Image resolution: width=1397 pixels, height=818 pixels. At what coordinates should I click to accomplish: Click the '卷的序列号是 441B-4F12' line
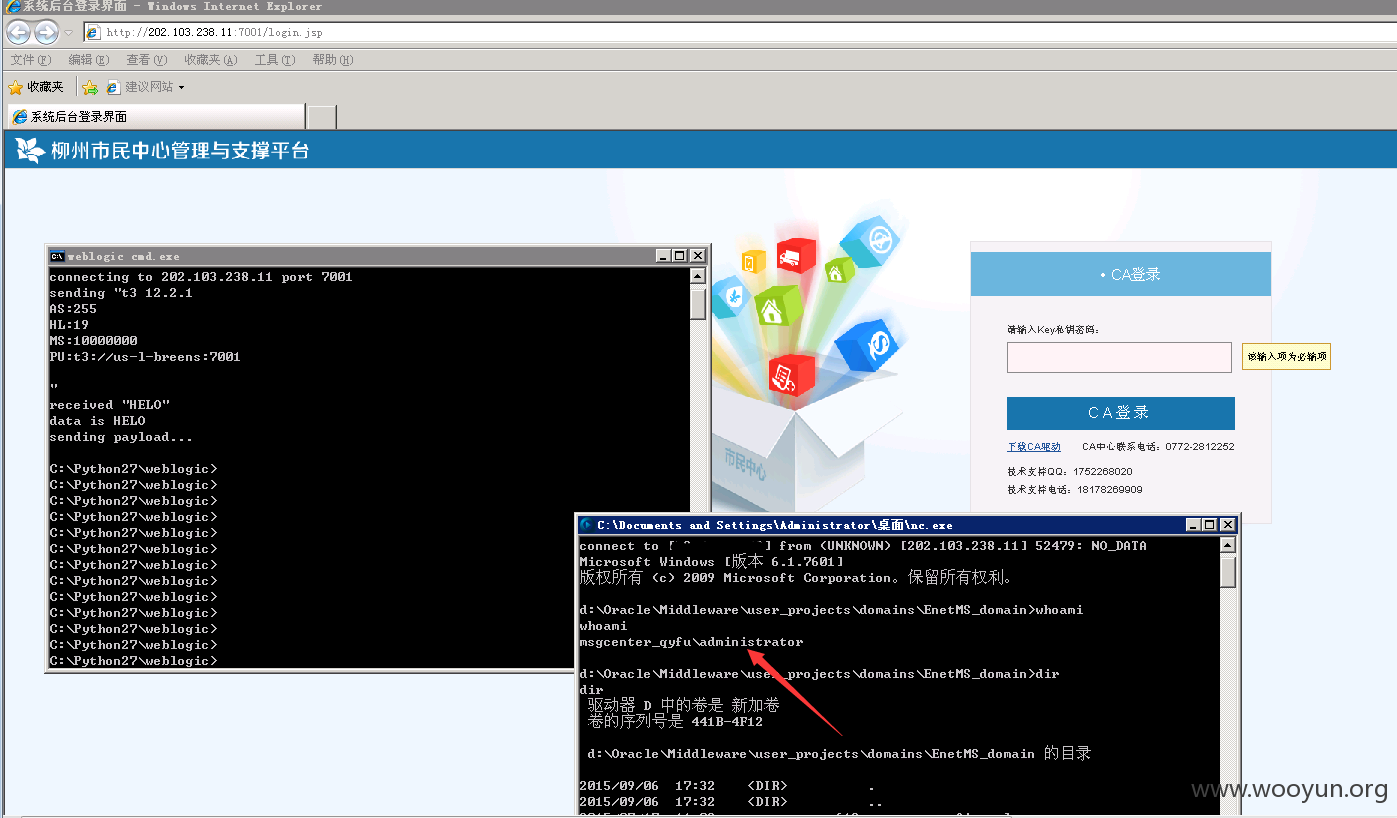coord(675,721)
